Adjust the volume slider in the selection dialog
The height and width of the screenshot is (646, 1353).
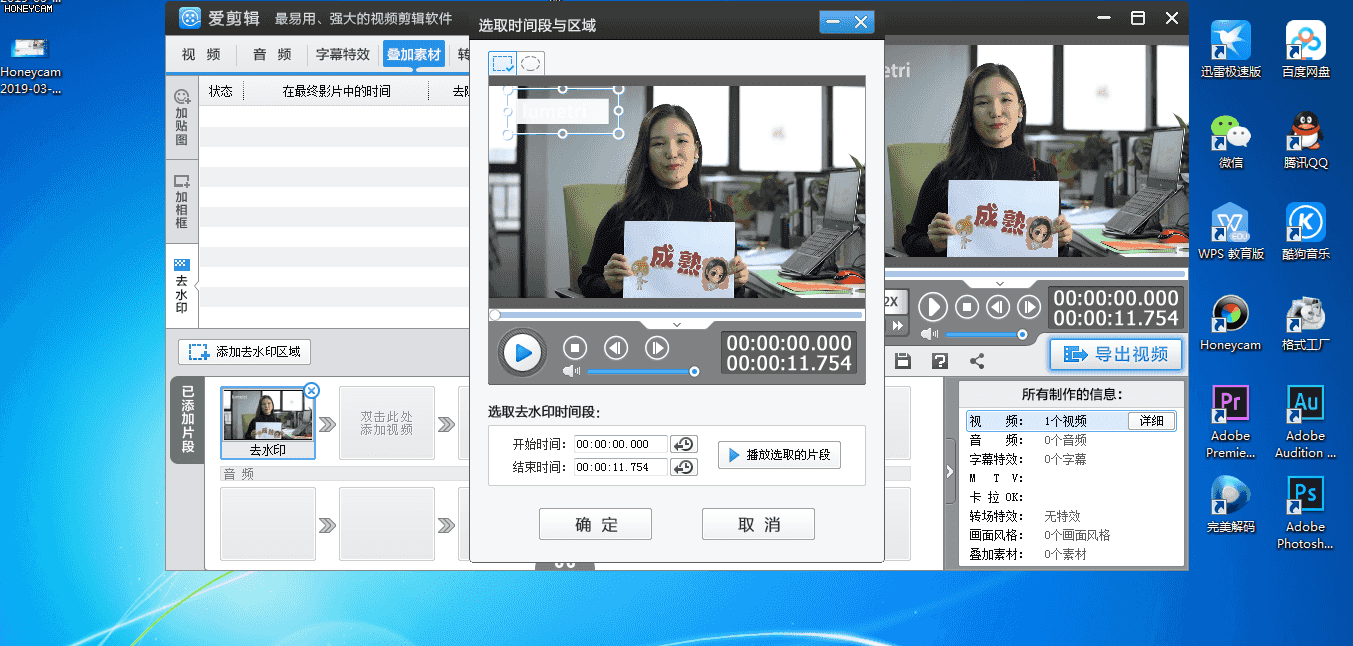coord(641,372)
